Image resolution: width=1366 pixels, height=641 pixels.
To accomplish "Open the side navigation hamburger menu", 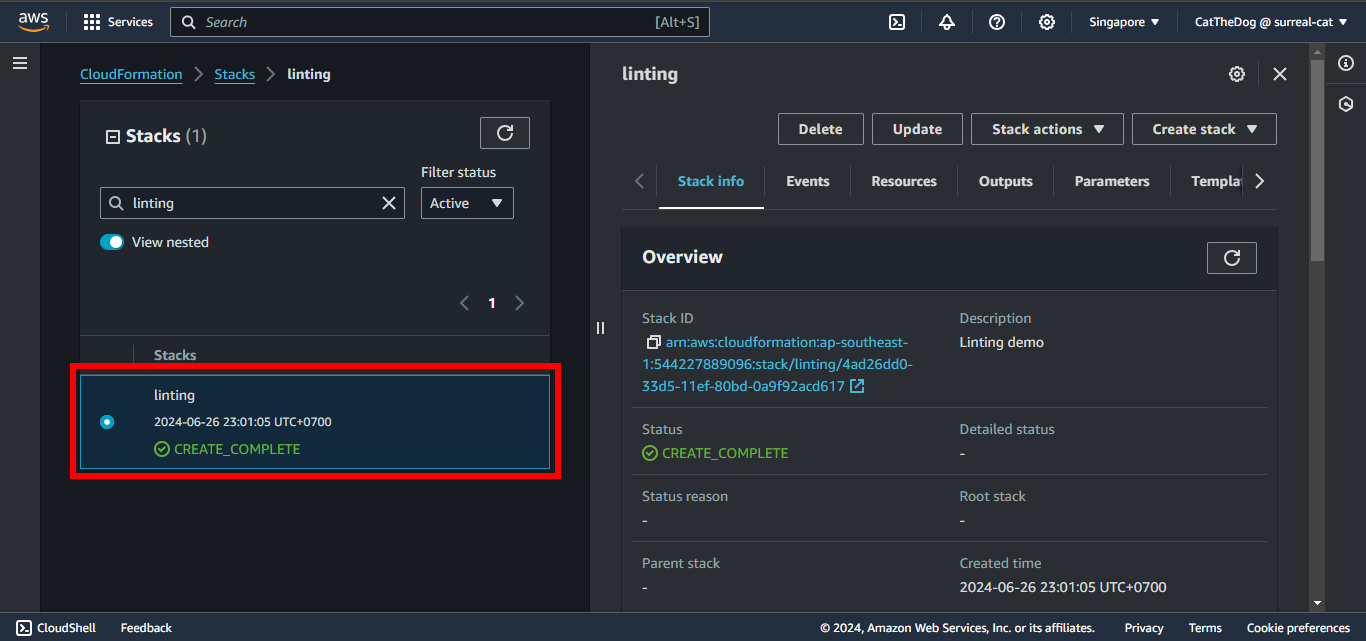I will 20,63.
